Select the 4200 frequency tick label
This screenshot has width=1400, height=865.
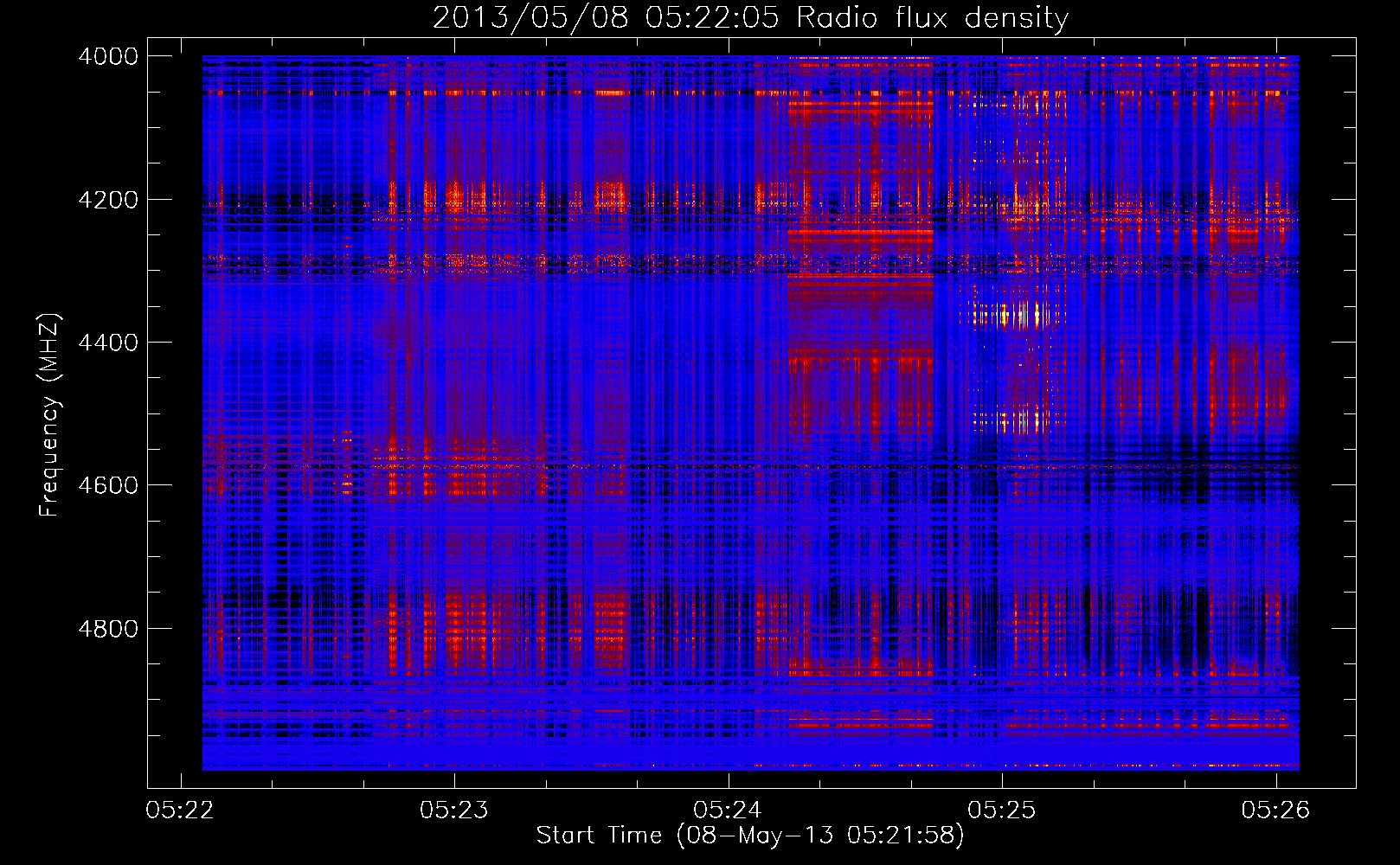[108, 200]
